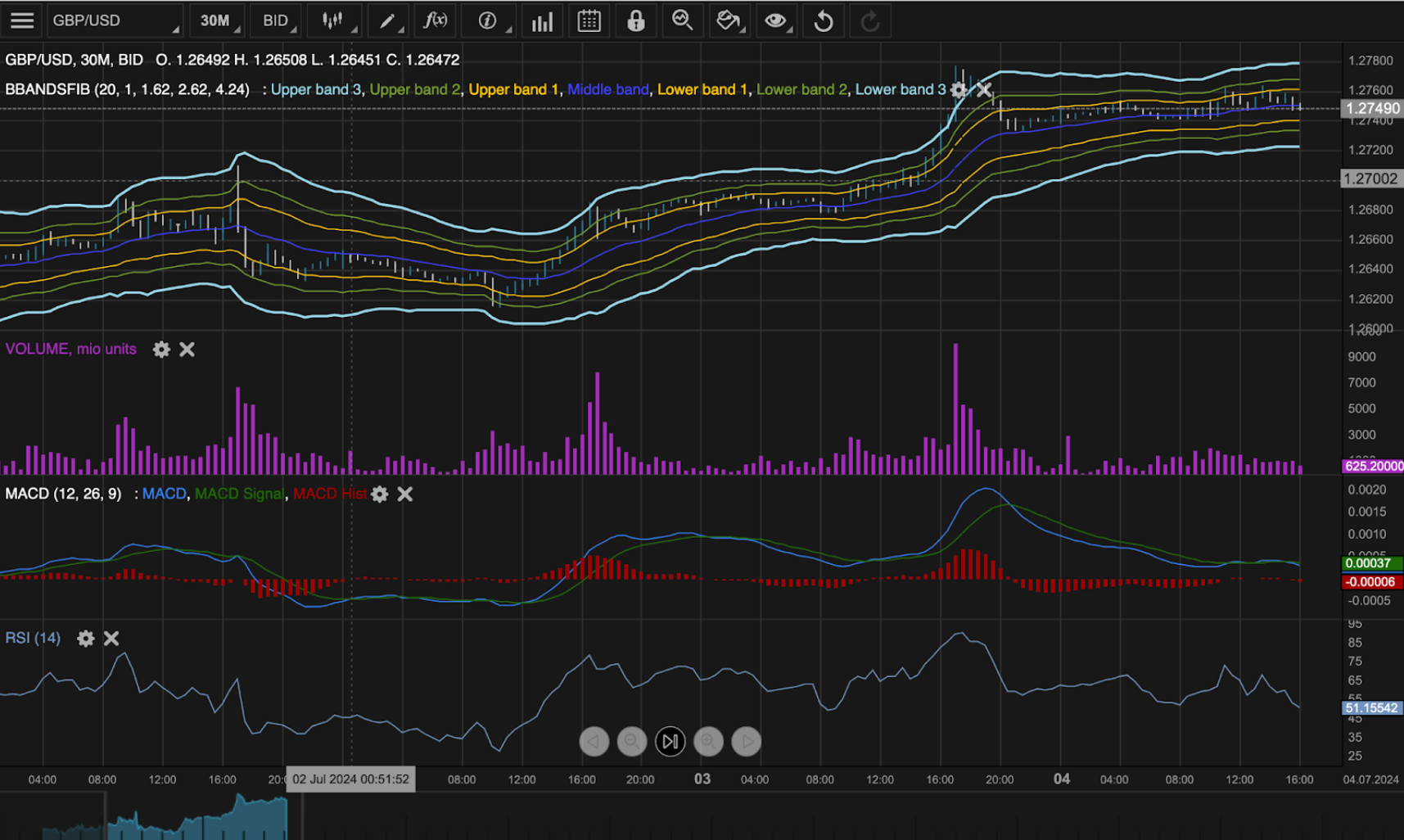Toggle the eye visibility icon
The image size is (1404, 840).
775,20
